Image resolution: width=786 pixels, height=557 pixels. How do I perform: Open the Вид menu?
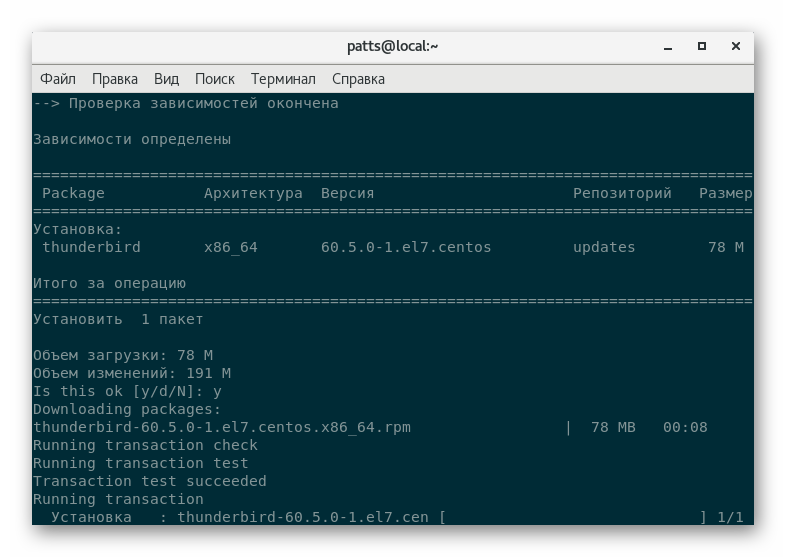click(x=166, y=79)
